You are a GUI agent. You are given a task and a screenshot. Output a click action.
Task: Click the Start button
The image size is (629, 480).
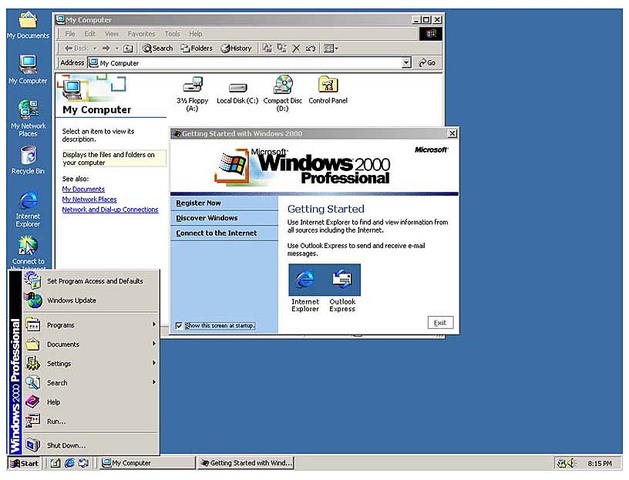24,464
